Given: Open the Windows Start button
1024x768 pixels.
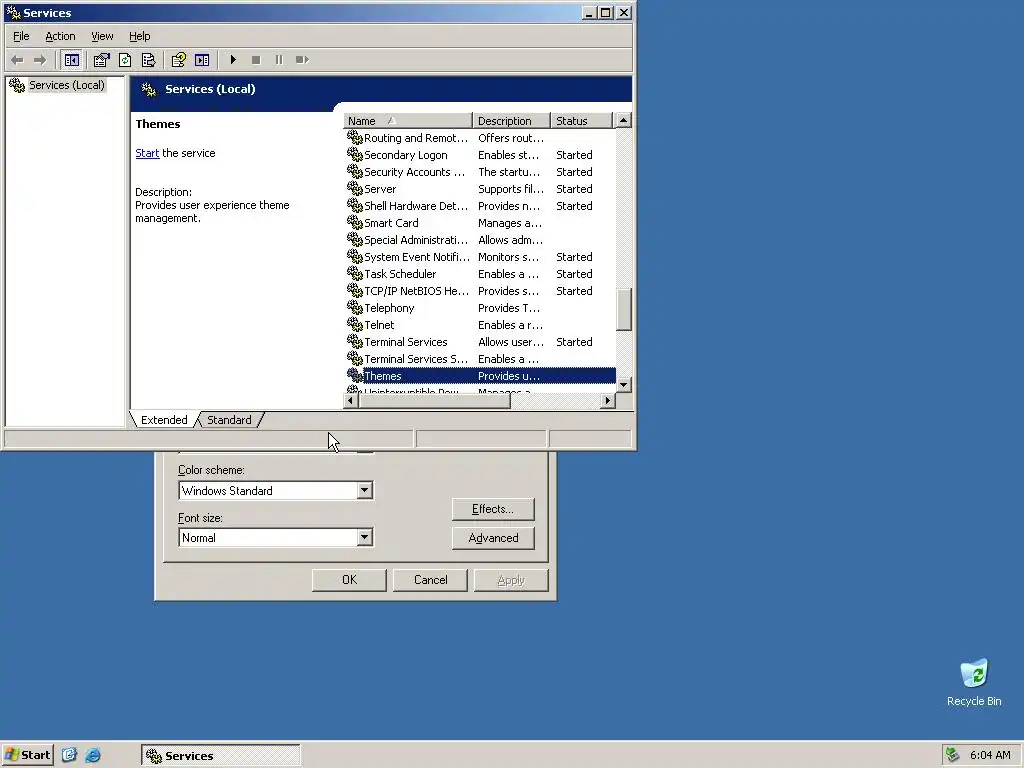Looking at the screenshot, I should pyautogui.click(x=27, y=755).
